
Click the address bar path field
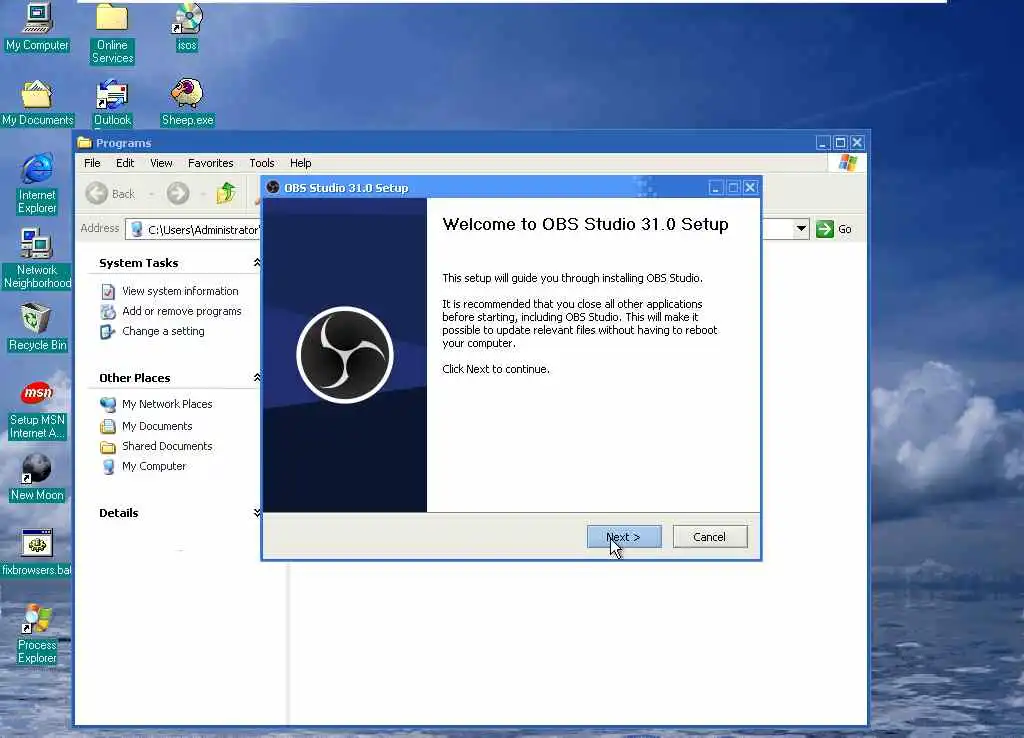(193, 229)
